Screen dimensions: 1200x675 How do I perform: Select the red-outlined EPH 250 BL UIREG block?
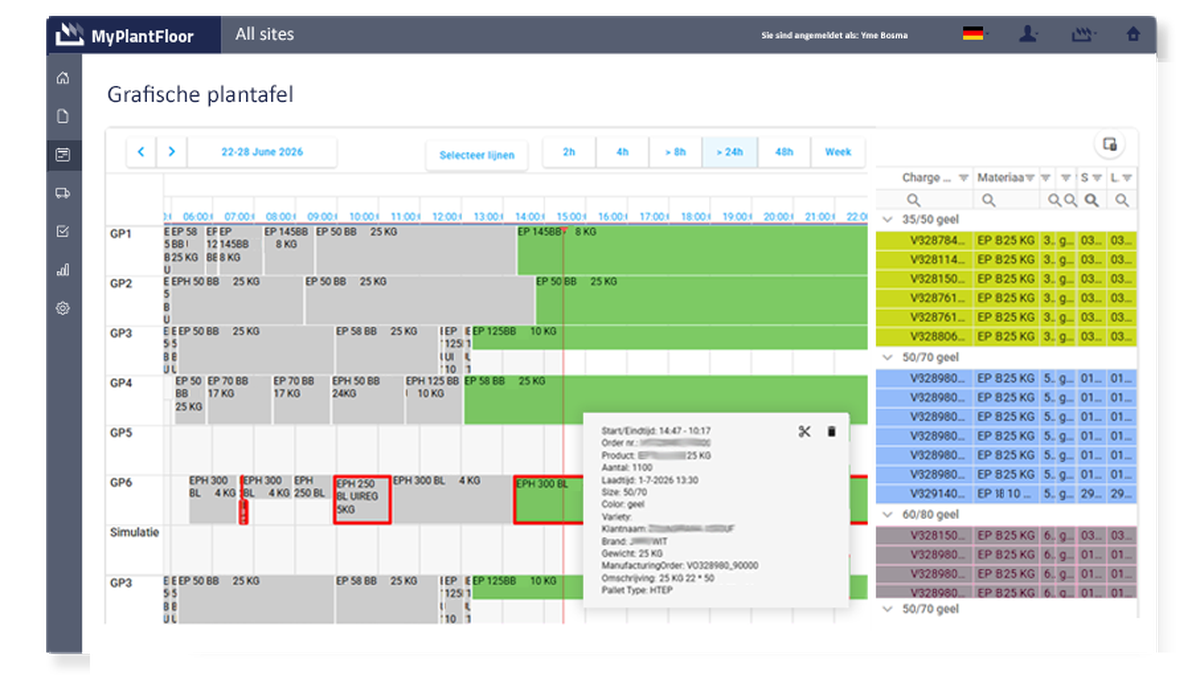click(362, 499)
